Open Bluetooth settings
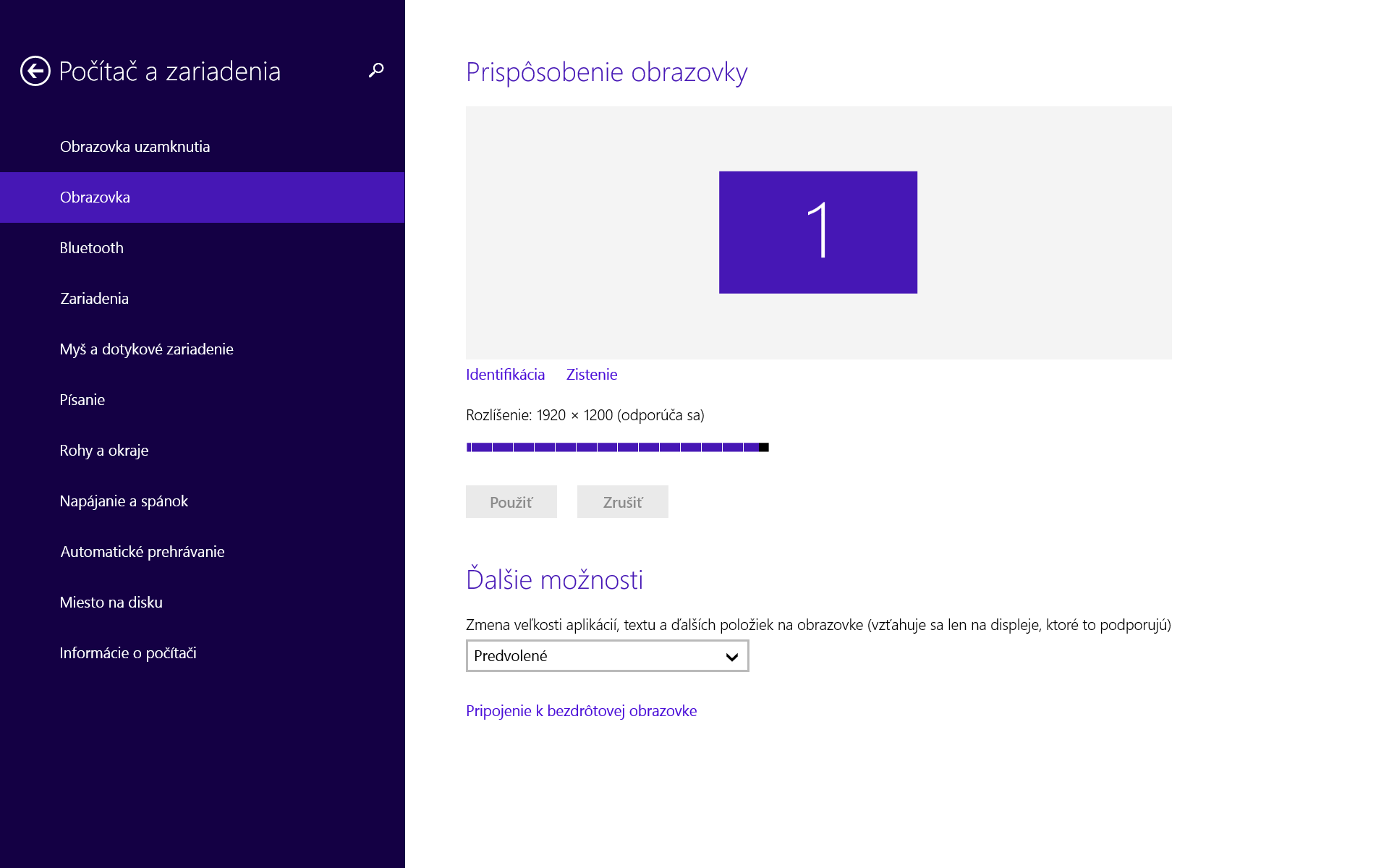Screen dimensions: 1389x868 (x=202, y=248)
